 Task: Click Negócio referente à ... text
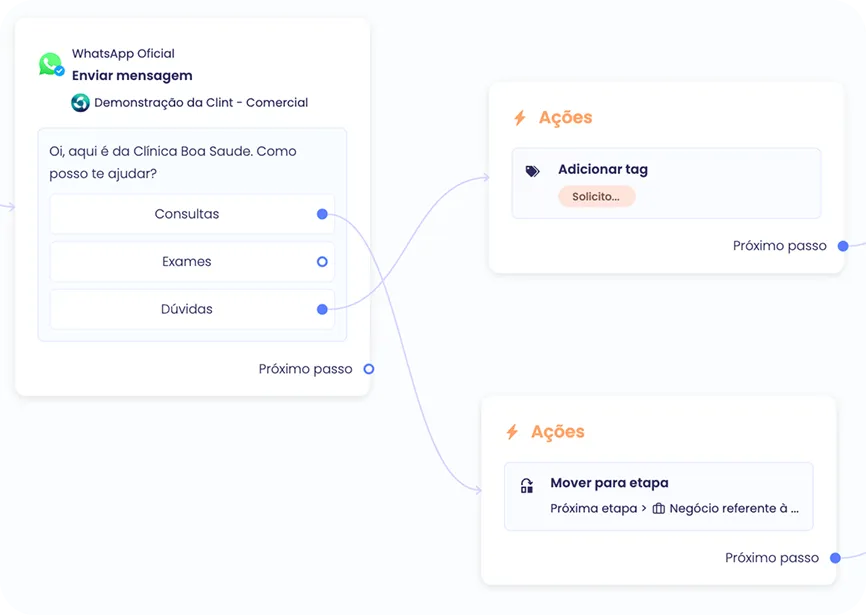point(734,508)
